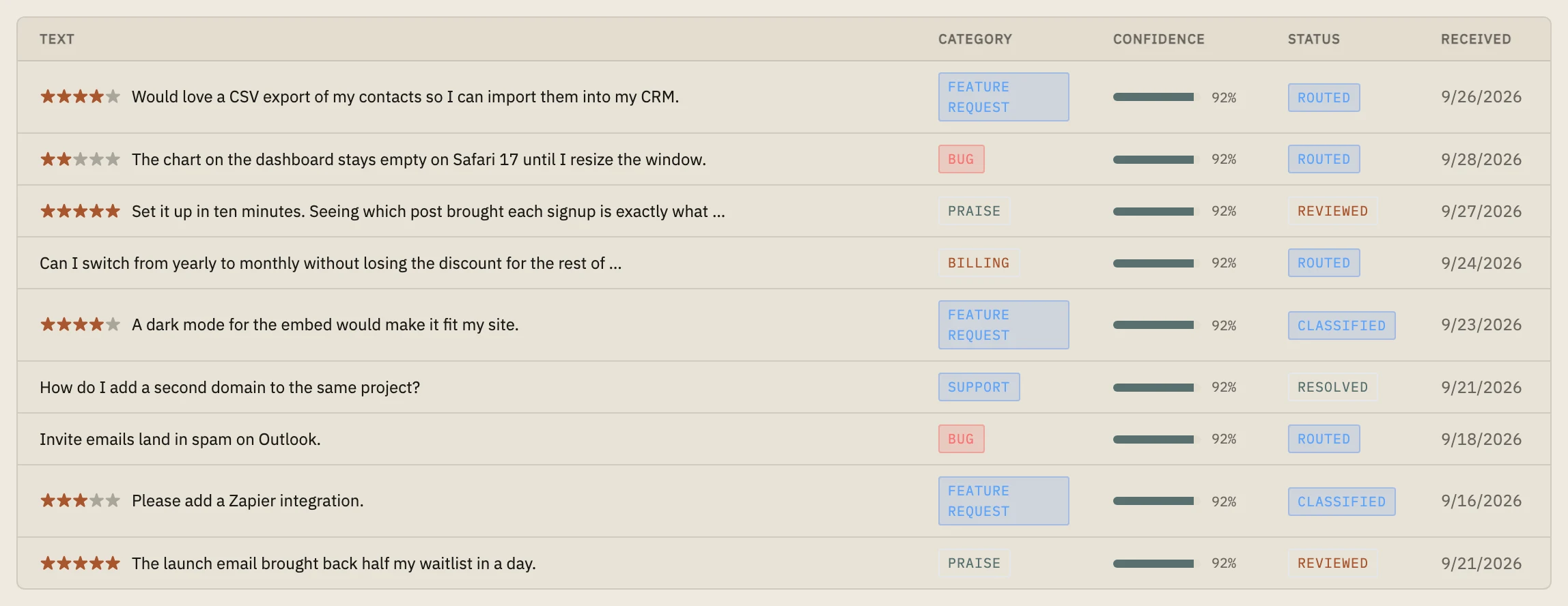Click the confidence bar on billing question row
This screenshot has width=1568, height=606.
point(1156,263)
